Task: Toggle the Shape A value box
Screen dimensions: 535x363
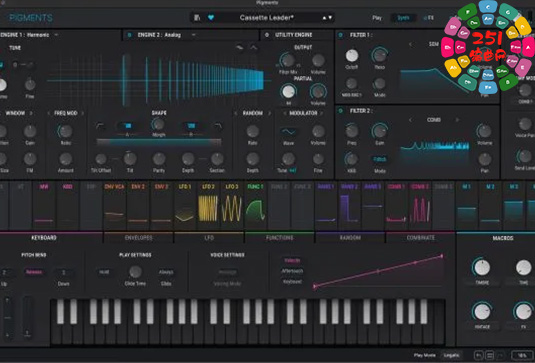Action: click(128, 126)
